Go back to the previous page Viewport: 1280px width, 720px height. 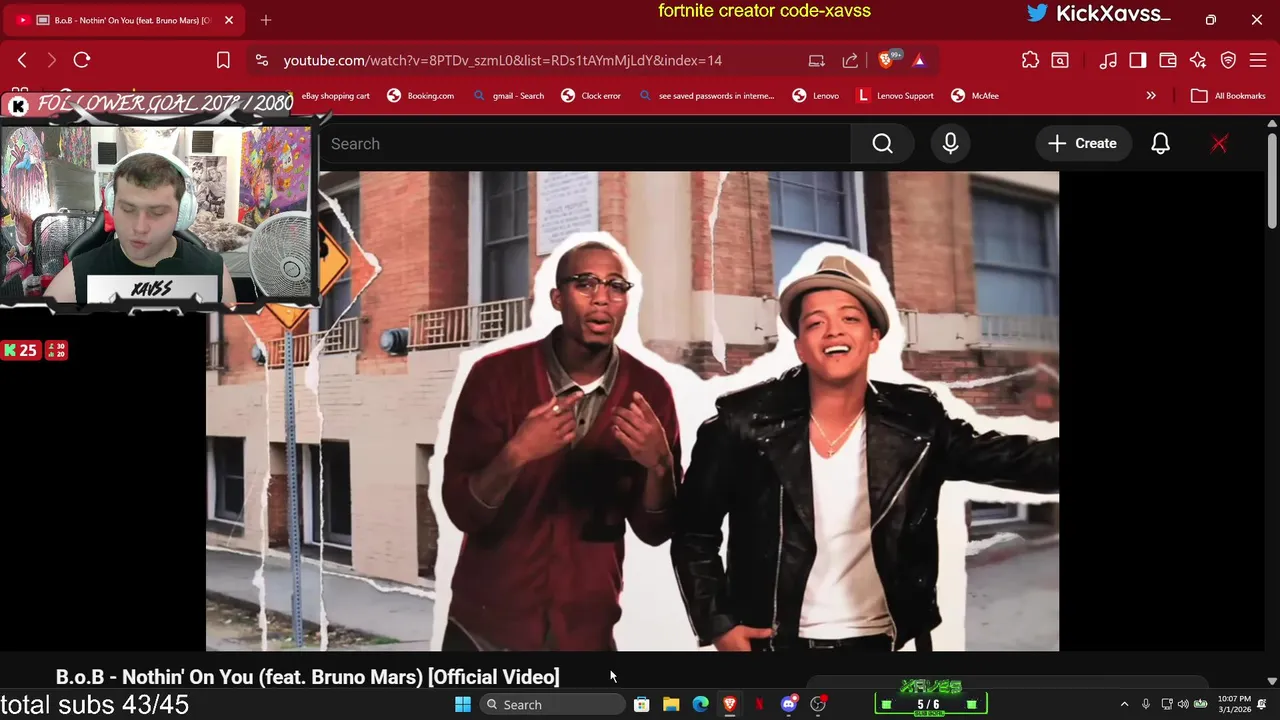tap(22, 60)
